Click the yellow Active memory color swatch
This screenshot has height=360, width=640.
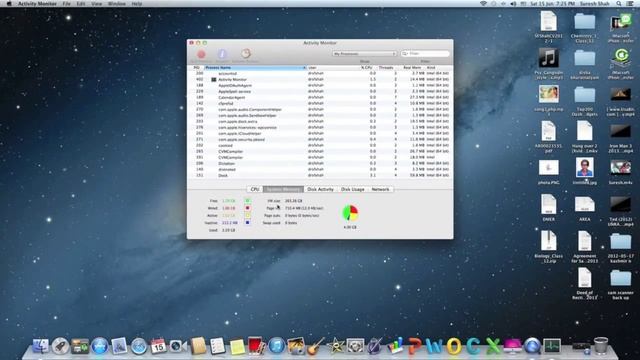coord(247,215)
